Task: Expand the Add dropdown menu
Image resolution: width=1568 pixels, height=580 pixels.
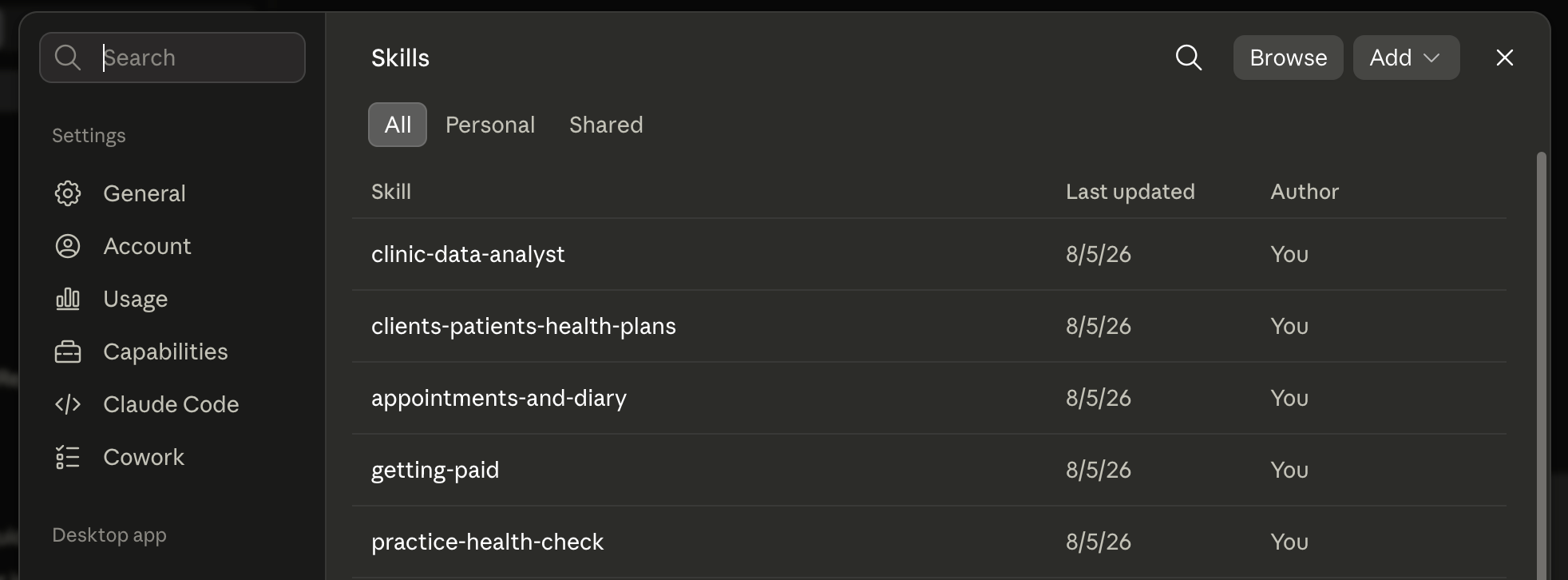Action: coord(1406,58)
